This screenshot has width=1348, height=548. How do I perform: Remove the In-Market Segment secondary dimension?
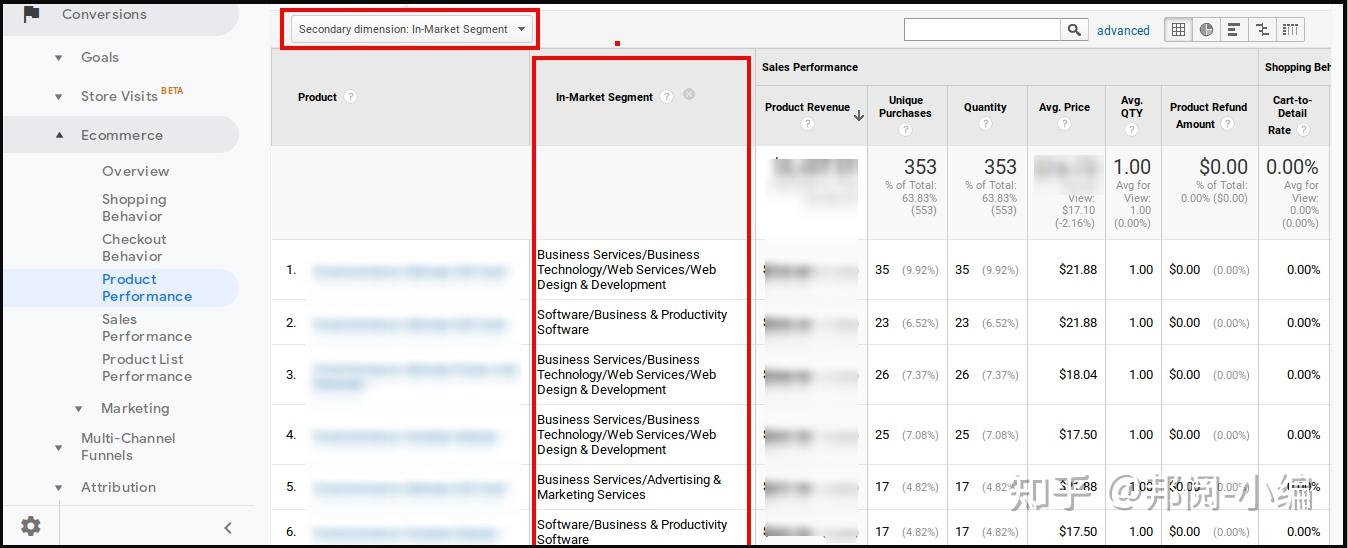(689, 94)
